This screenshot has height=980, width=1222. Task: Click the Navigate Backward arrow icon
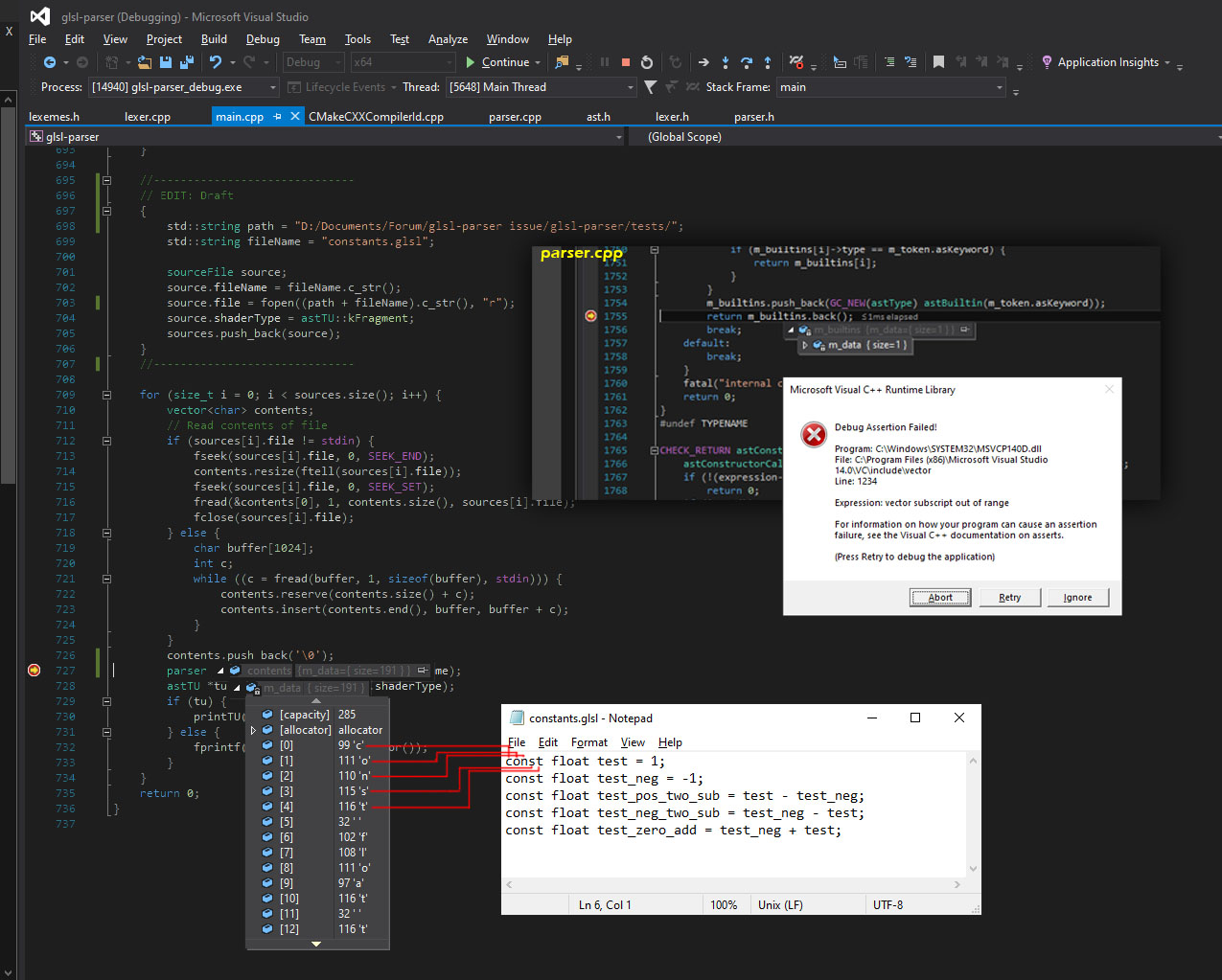pos(49,62)
